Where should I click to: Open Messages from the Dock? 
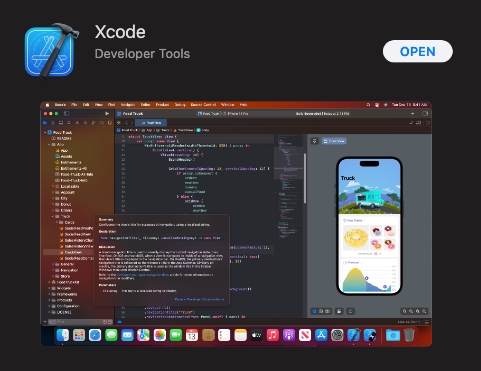tap(111, 335)
